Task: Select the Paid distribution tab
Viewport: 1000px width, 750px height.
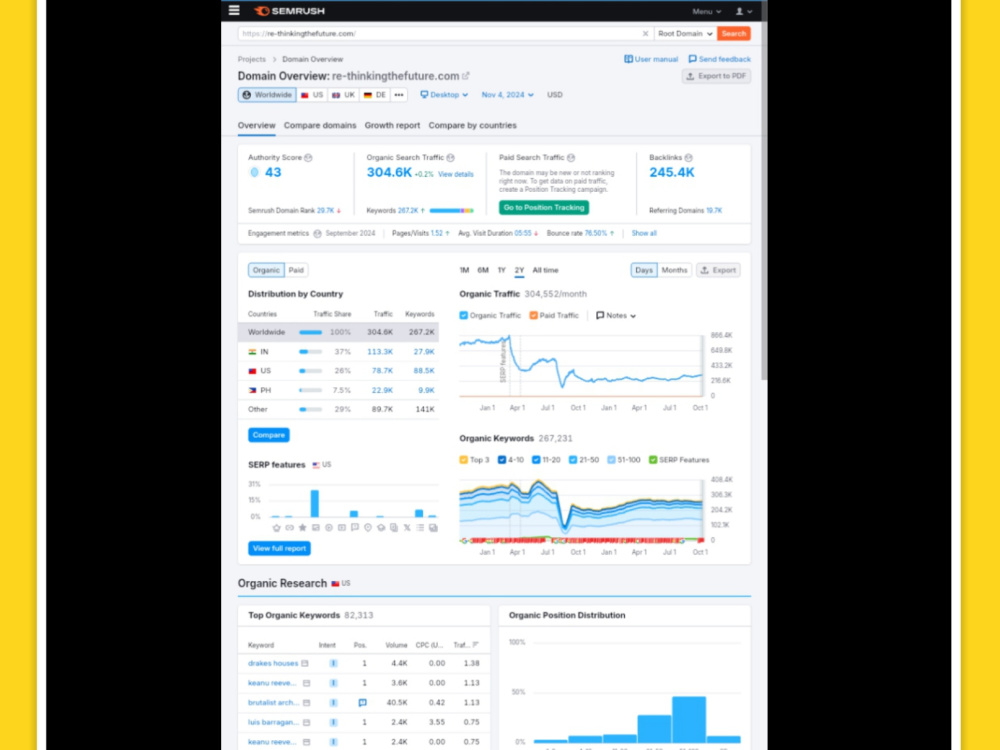Action: click(x=296, y=270)
